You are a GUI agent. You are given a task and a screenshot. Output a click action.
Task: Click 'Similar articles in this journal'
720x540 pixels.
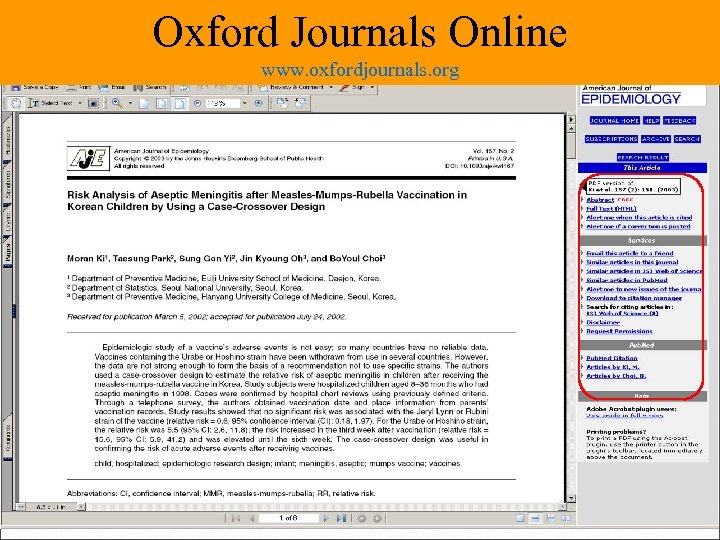pyautogui.click(x=632, y=262)
